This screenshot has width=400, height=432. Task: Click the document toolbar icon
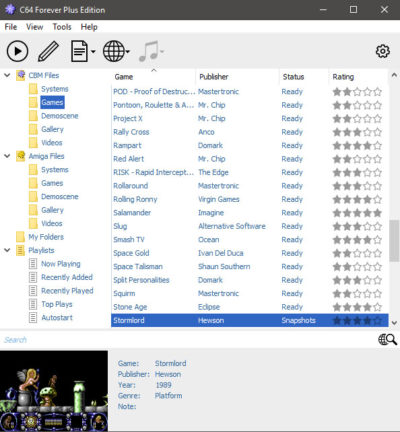tap(79, 51)
